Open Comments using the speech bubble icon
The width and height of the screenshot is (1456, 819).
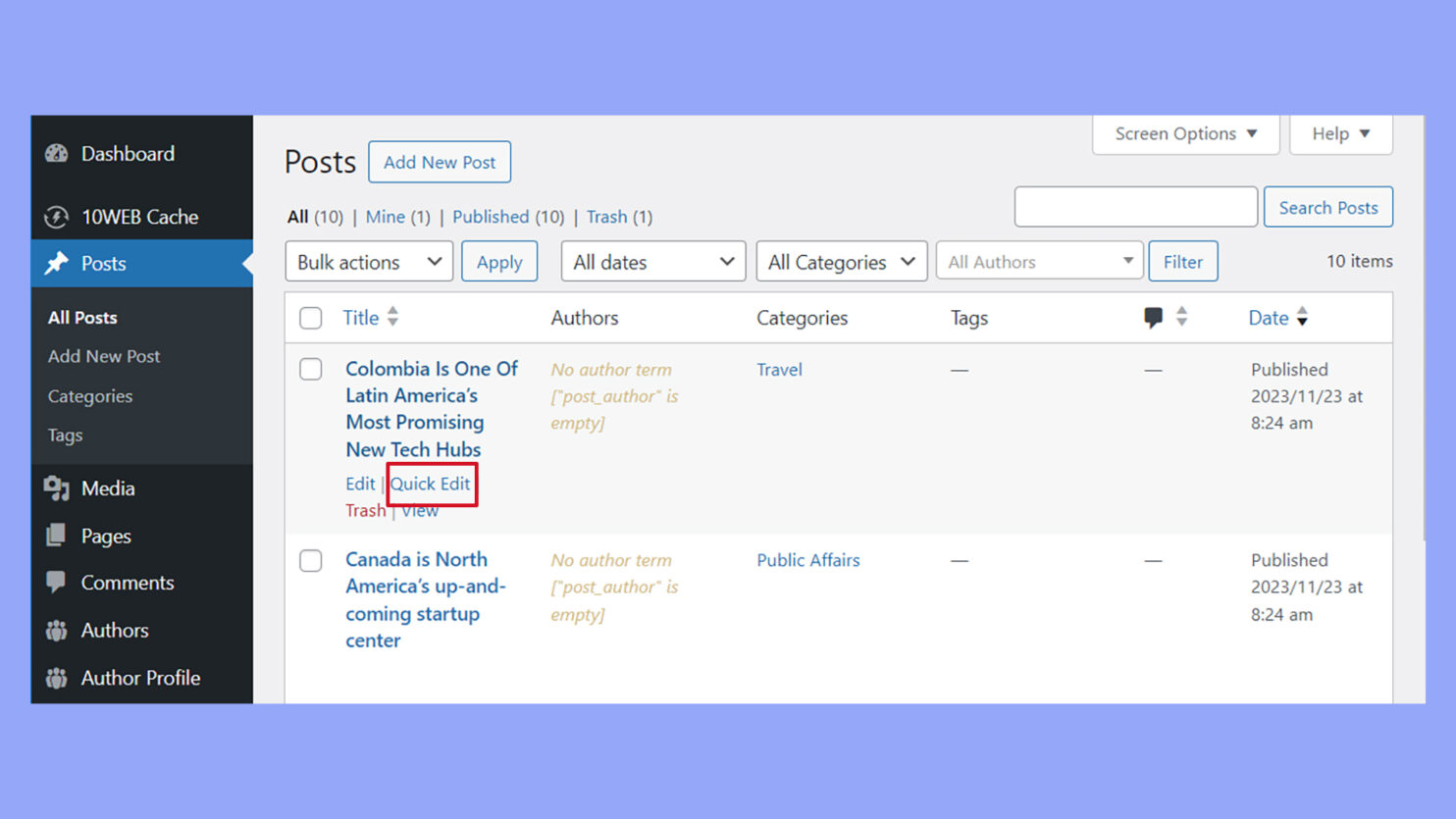[57, 582]
